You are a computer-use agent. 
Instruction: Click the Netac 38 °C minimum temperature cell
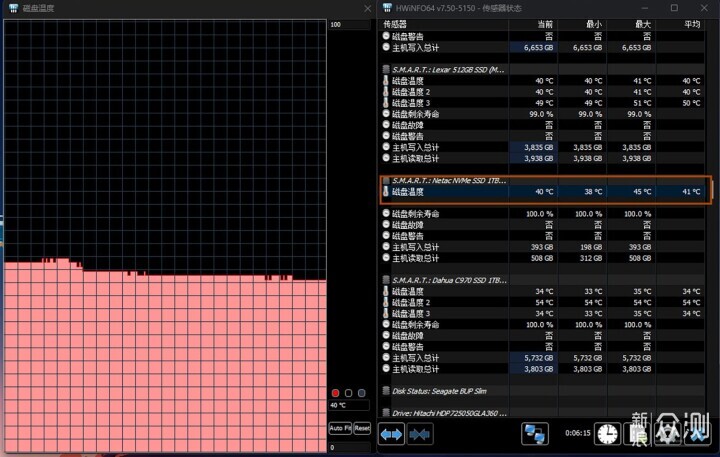pyautogui.click(x=593, y=192)
